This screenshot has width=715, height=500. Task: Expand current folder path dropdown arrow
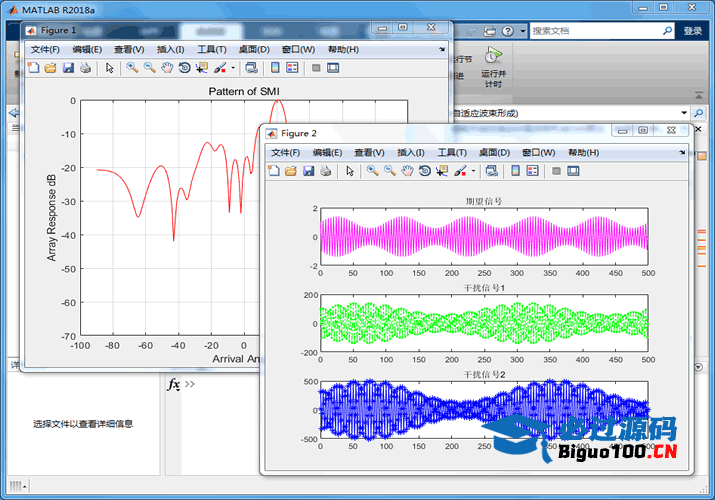click(684, 113)
